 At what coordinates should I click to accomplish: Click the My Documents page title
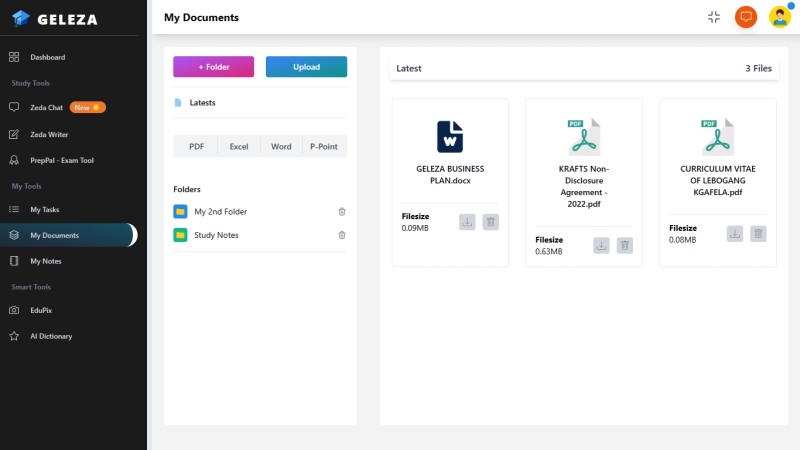click(202, 17)
